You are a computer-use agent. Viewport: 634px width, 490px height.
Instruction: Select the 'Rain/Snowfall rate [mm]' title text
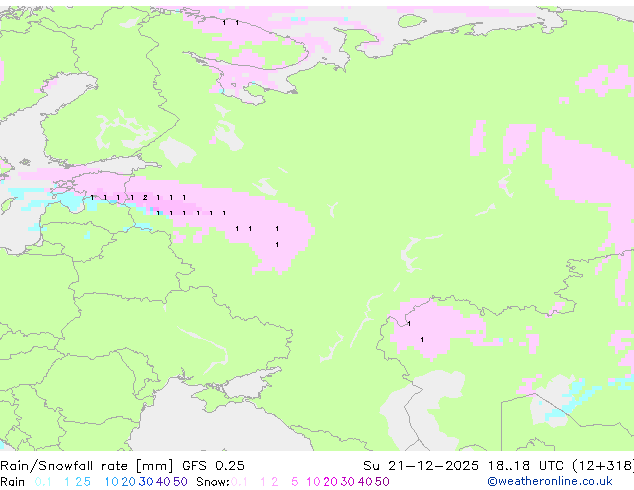(x=87, y=466)
